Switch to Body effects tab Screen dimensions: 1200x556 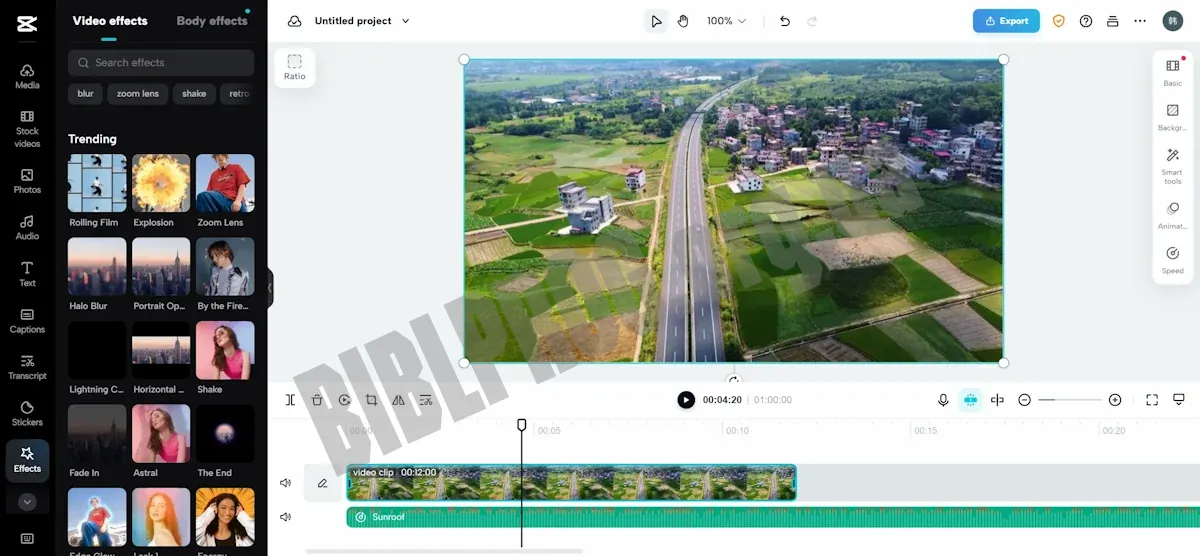[212, 21]
